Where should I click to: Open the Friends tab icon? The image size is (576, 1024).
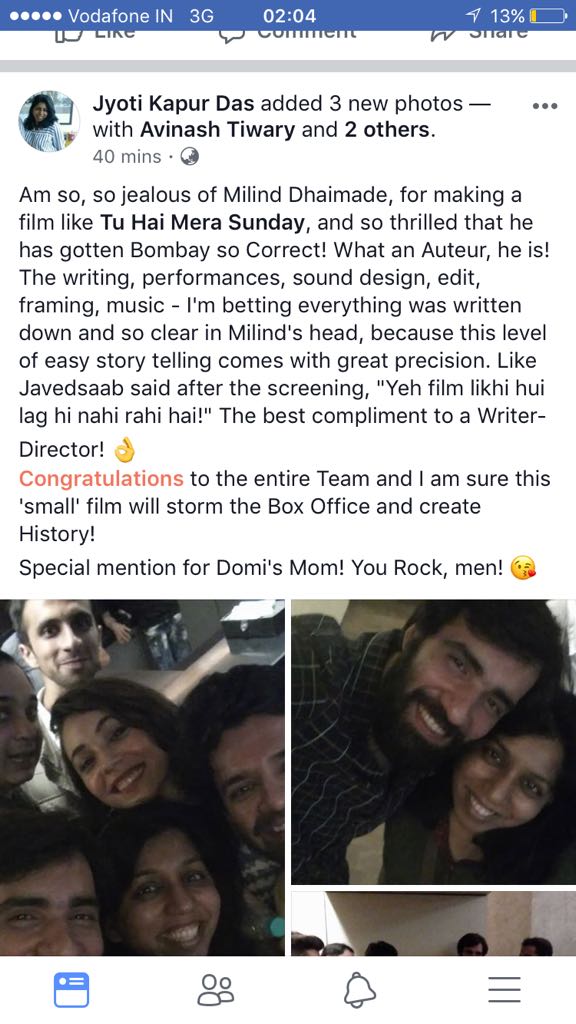pos(216,990)
